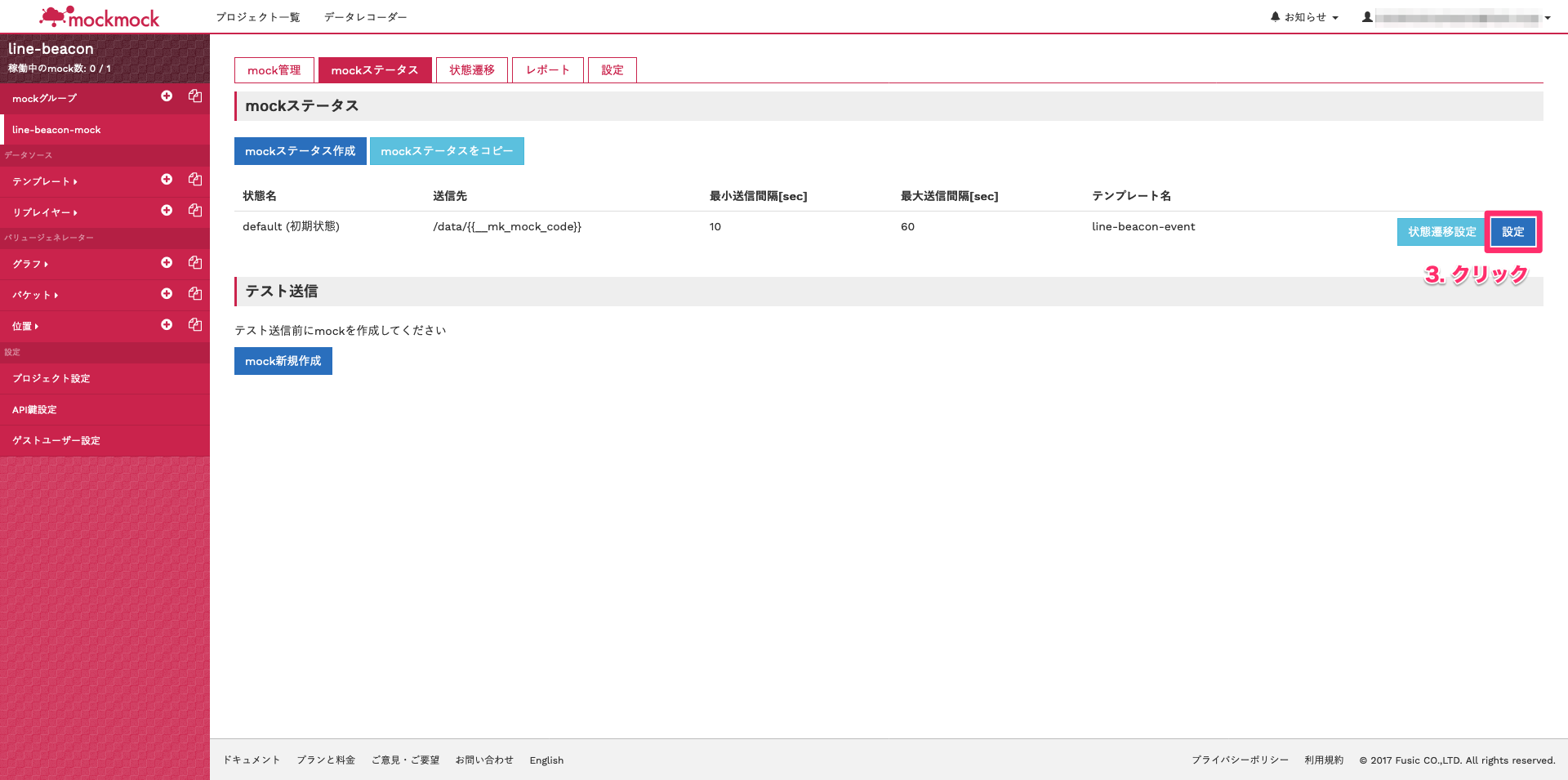Click the mockステータス作成 button
This screenshot has height=780, width=1568.
[x=300, y=150]
